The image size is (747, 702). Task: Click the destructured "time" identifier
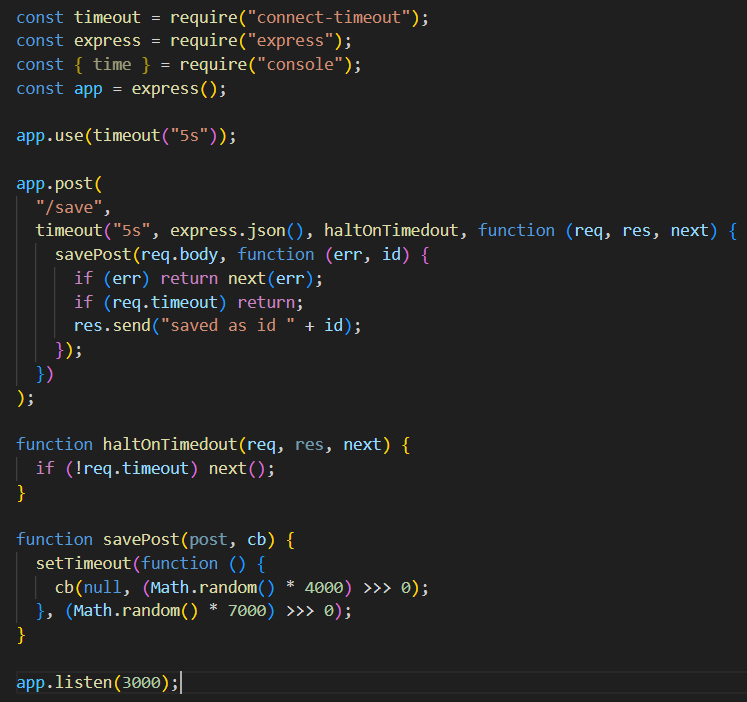click(112, 64)
